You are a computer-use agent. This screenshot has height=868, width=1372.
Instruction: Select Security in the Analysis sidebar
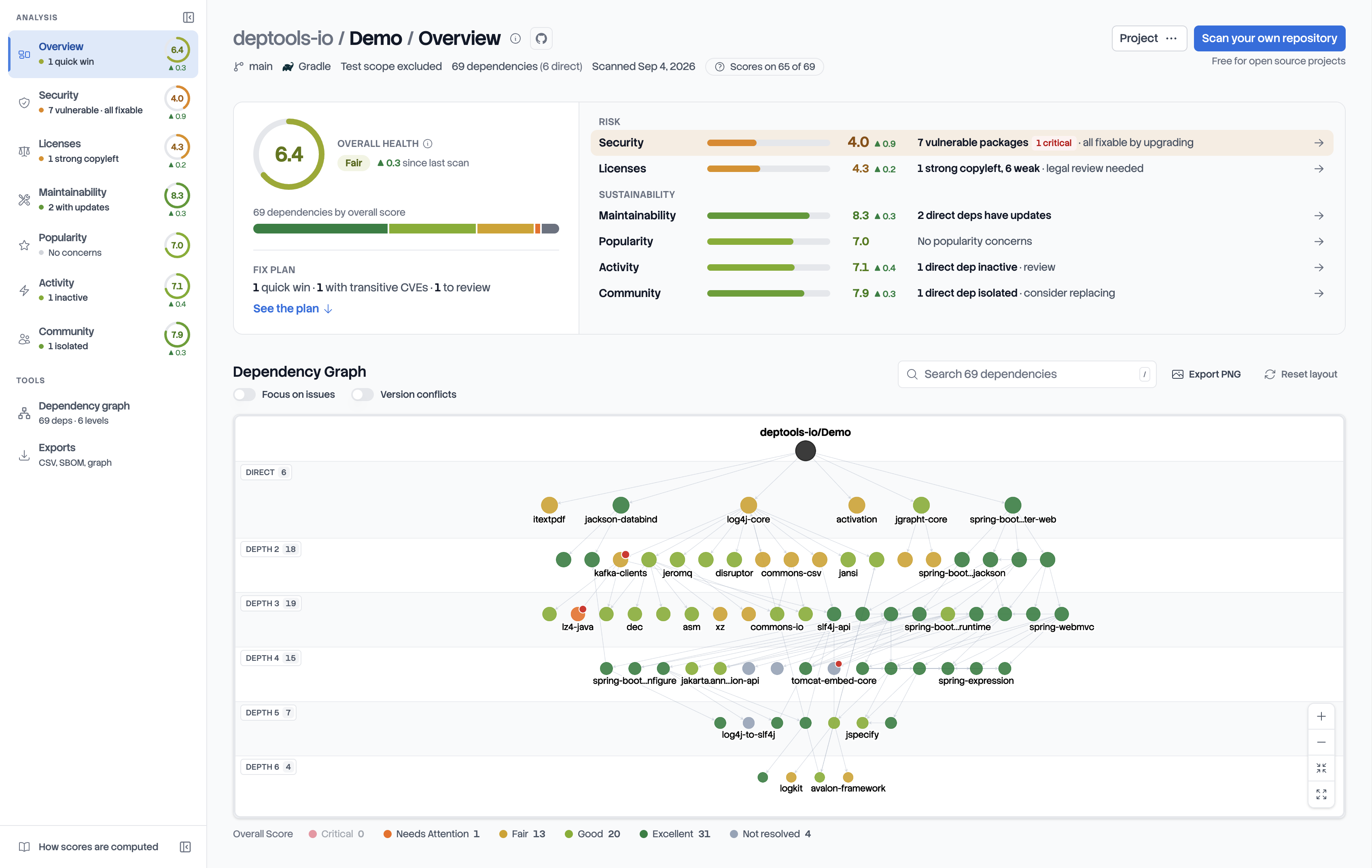[x=103, y=103]
